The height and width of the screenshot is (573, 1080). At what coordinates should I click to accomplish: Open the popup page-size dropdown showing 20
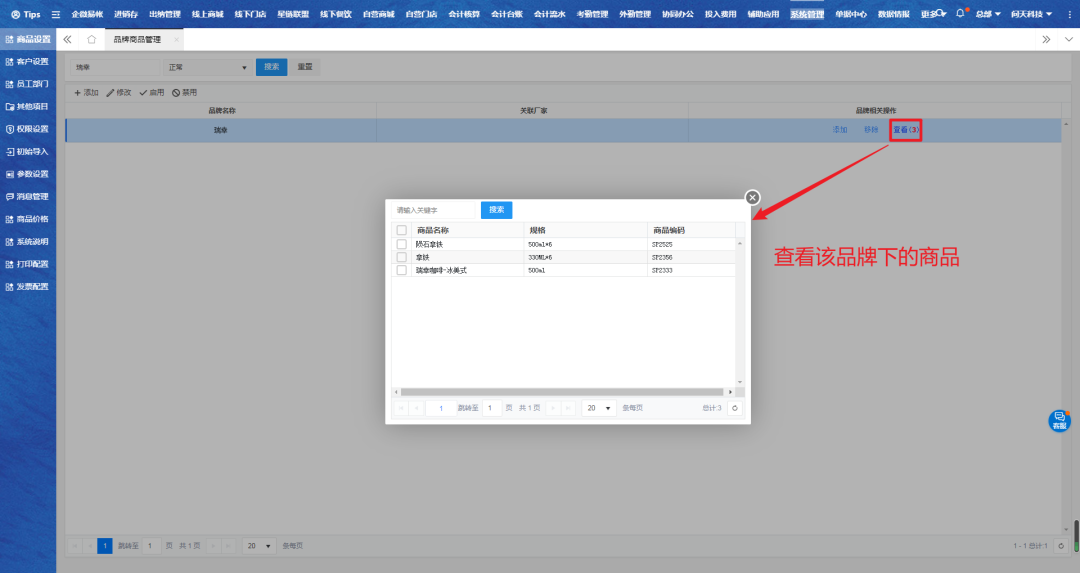[x=599, y=408]
